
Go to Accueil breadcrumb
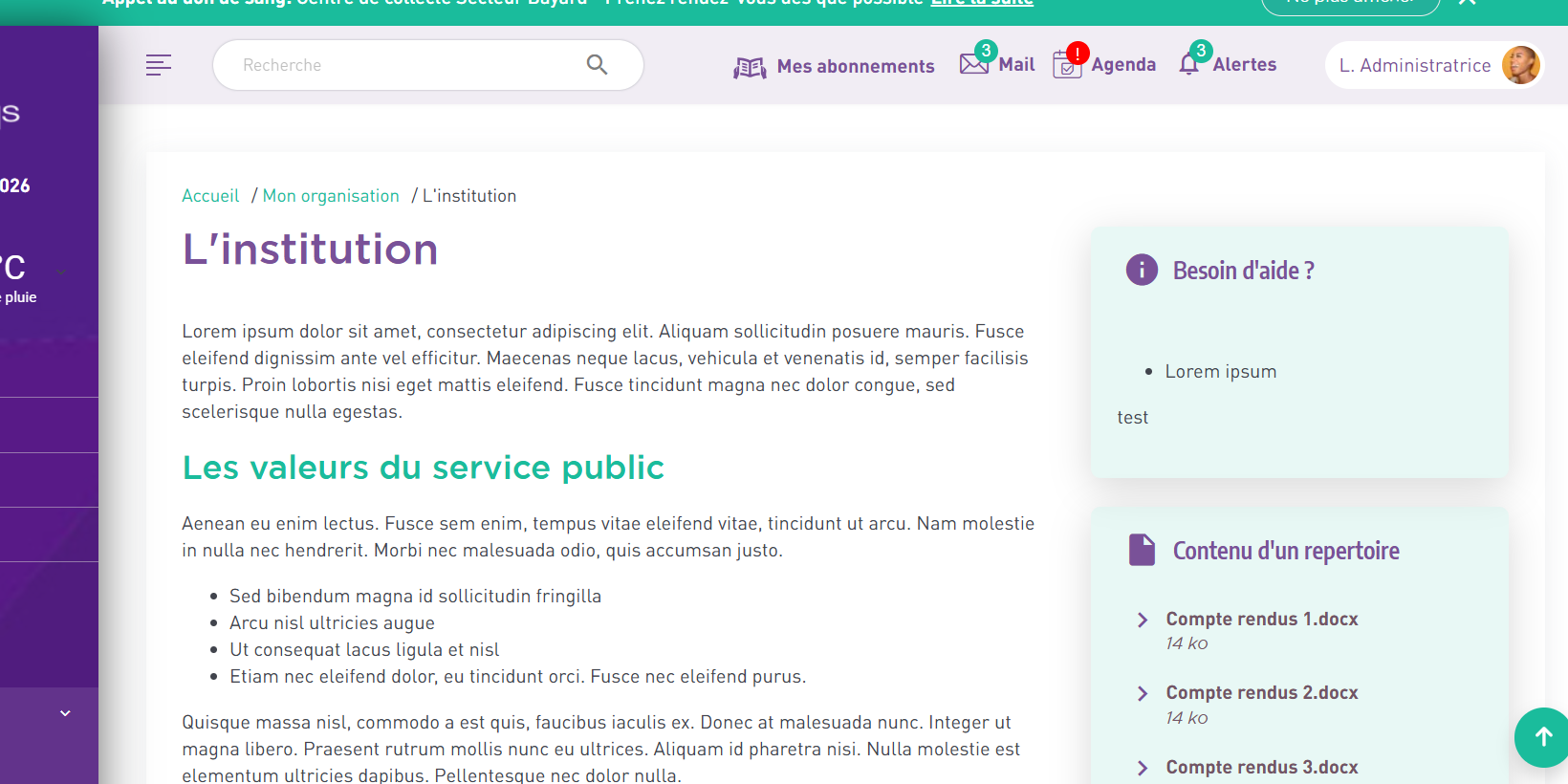[x=210, y=196]
